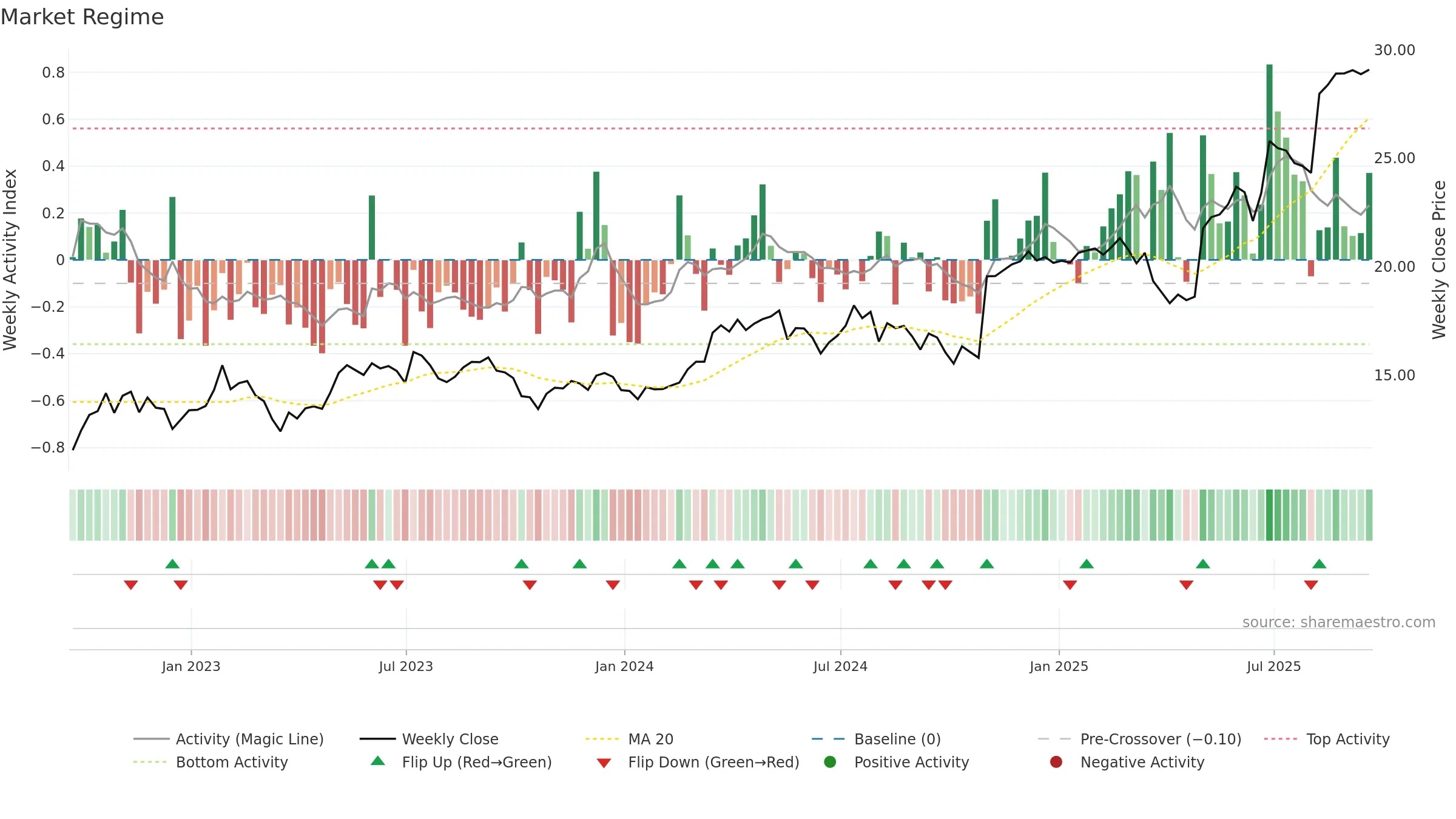1456x819 pixels.
Task: Click the Jul 2024 x-axis label
Action: pos(840,667)
